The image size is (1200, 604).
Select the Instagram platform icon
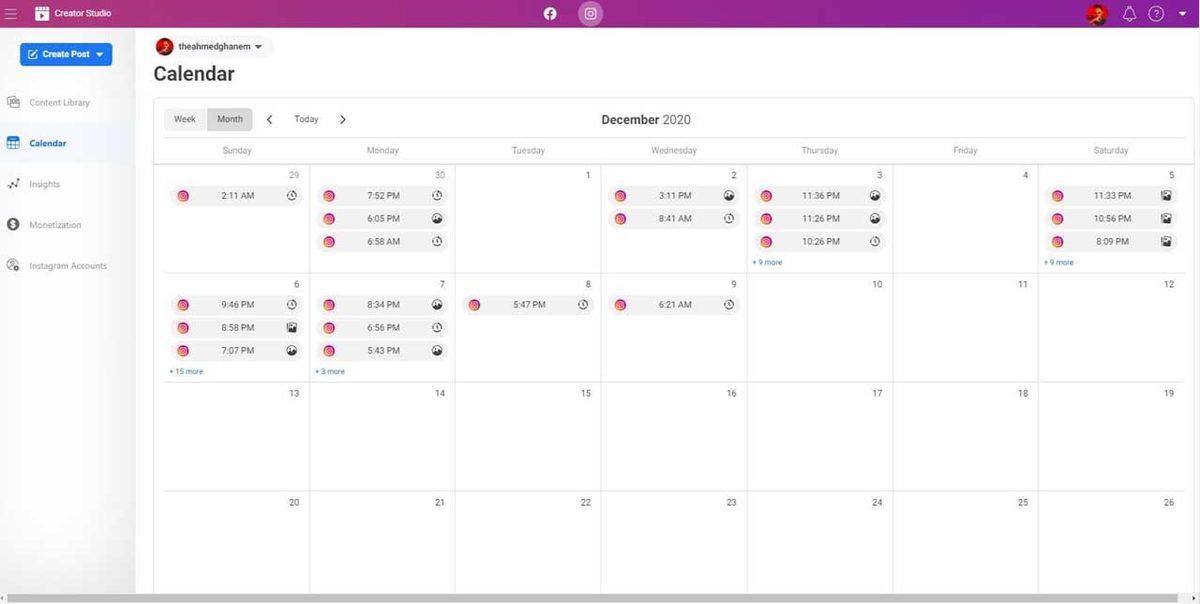coord(591,14)
